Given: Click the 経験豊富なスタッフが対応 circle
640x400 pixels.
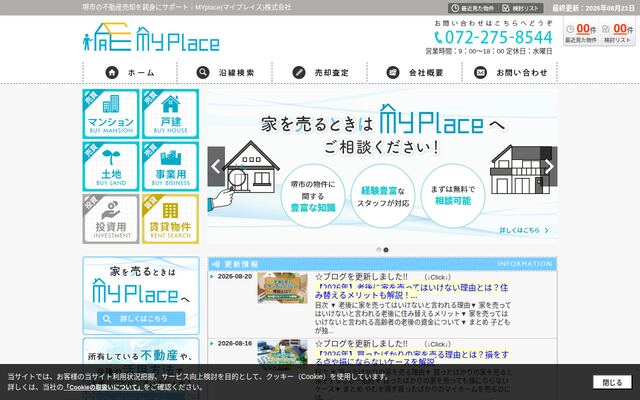Looking at the screenshot, I should [x=383, y=196].
